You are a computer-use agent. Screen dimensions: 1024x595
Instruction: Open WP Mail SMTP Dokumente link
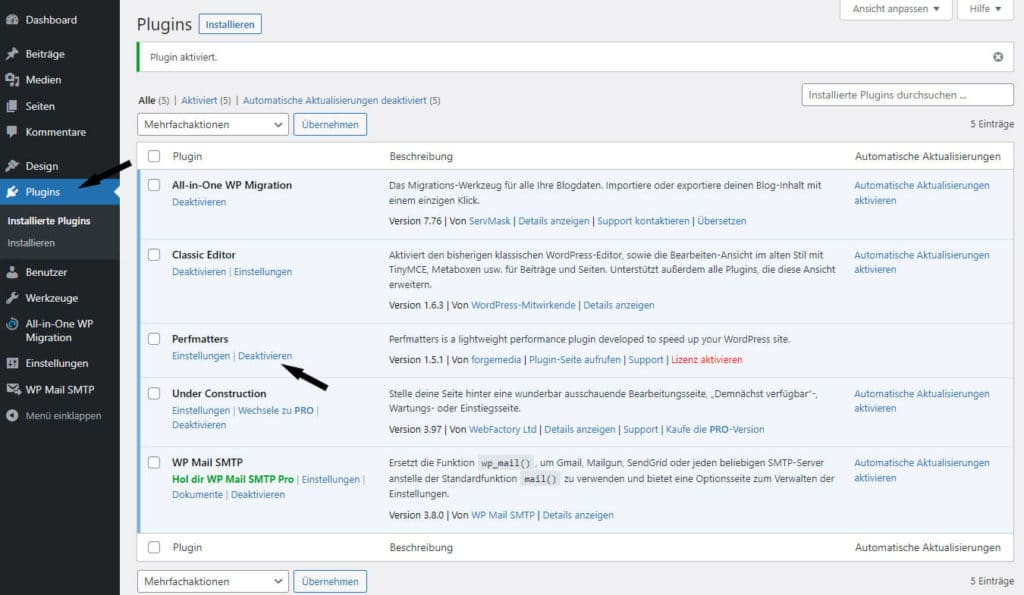click(197, 494)
